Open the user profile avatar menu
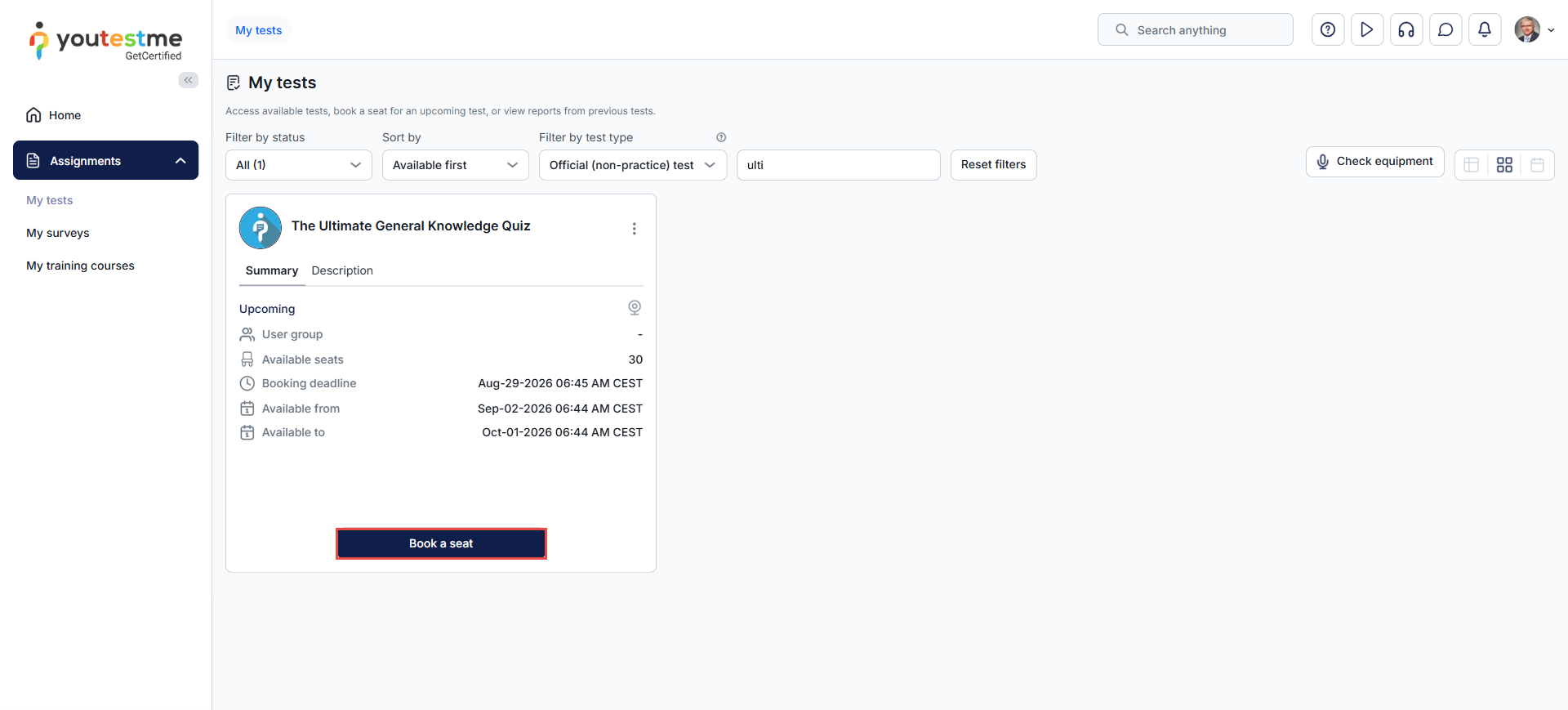Screen dimensions: 1568x710 [1533, 30]
